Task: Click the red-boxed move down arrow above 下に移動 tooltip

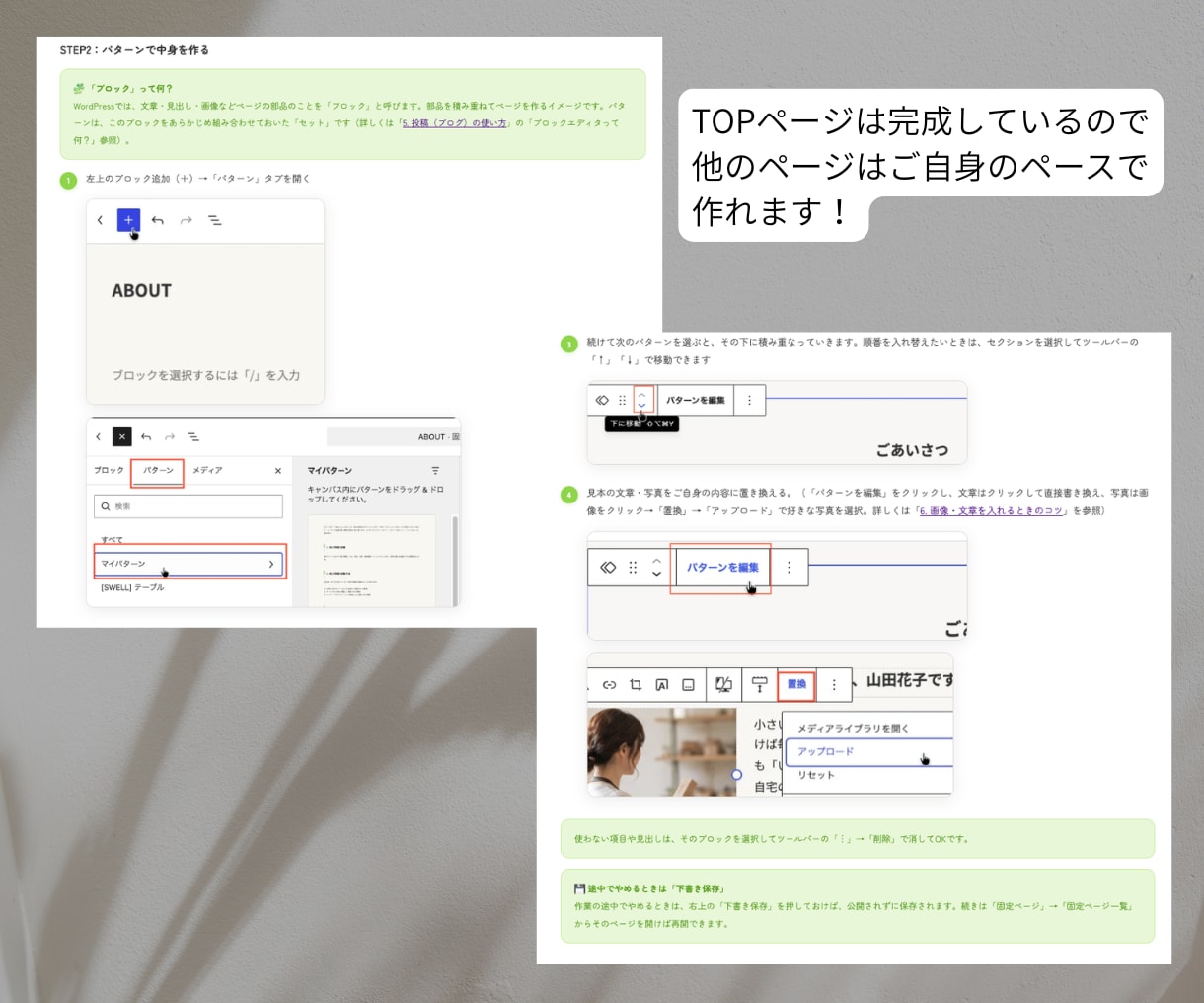Action: 642,405
